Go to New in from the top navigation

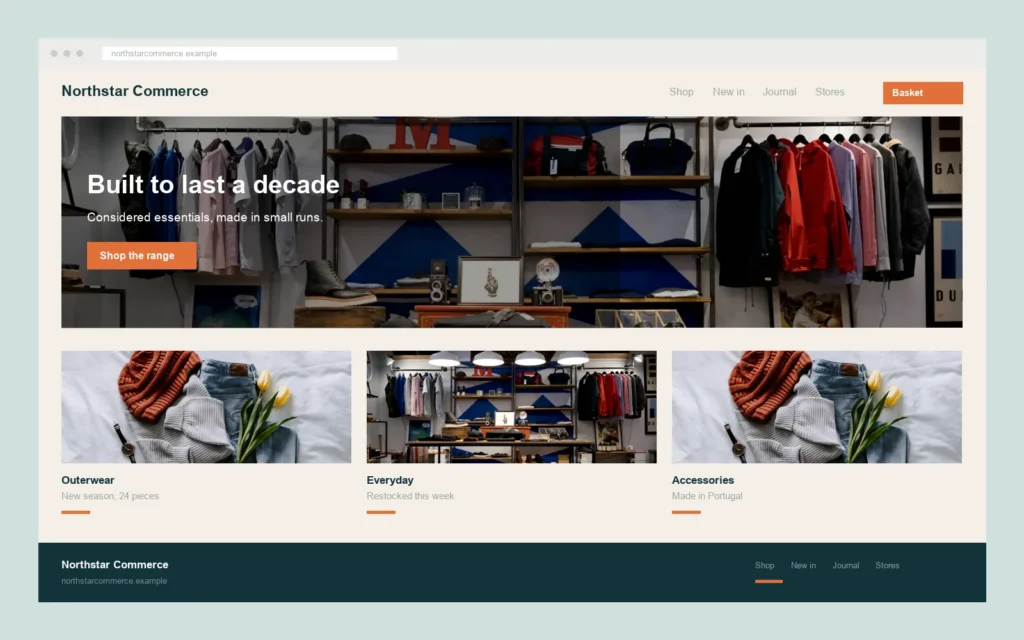[x=728, y=92]
